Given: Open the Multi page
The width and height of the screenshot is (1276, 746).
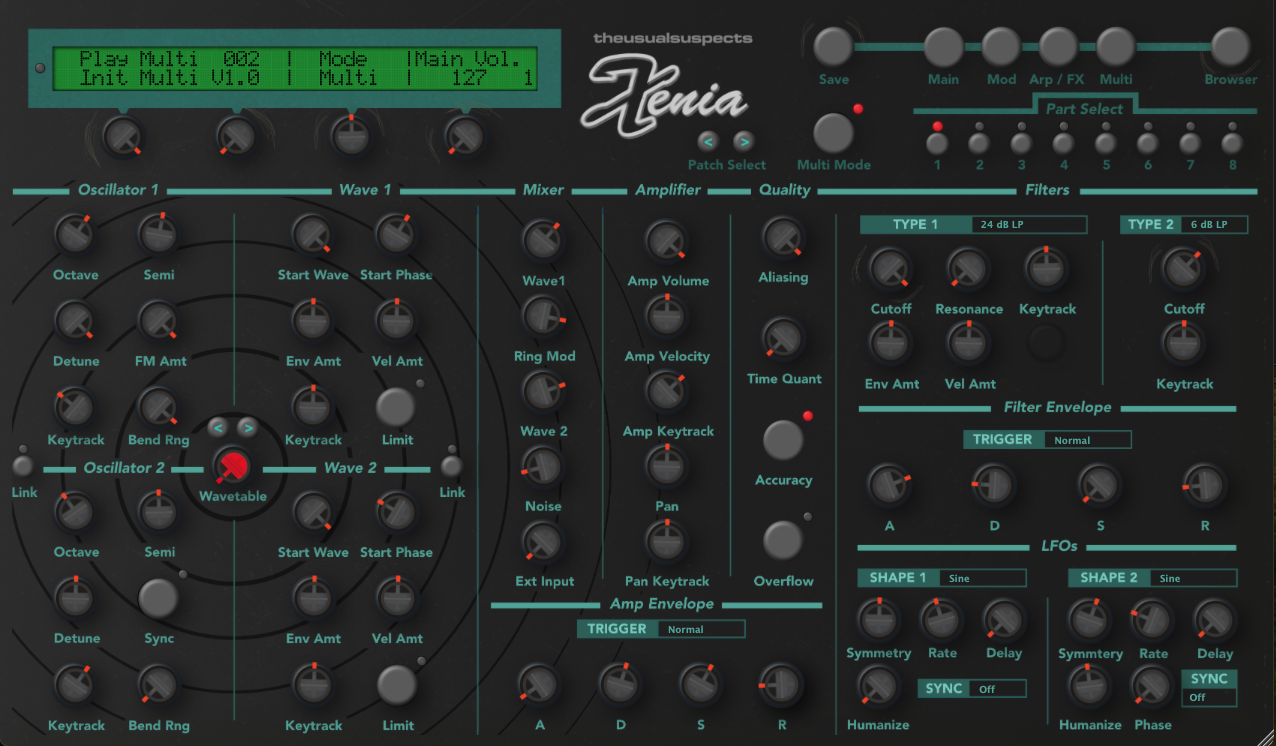Looking at the screenshot, I should tap(1116, 46).
